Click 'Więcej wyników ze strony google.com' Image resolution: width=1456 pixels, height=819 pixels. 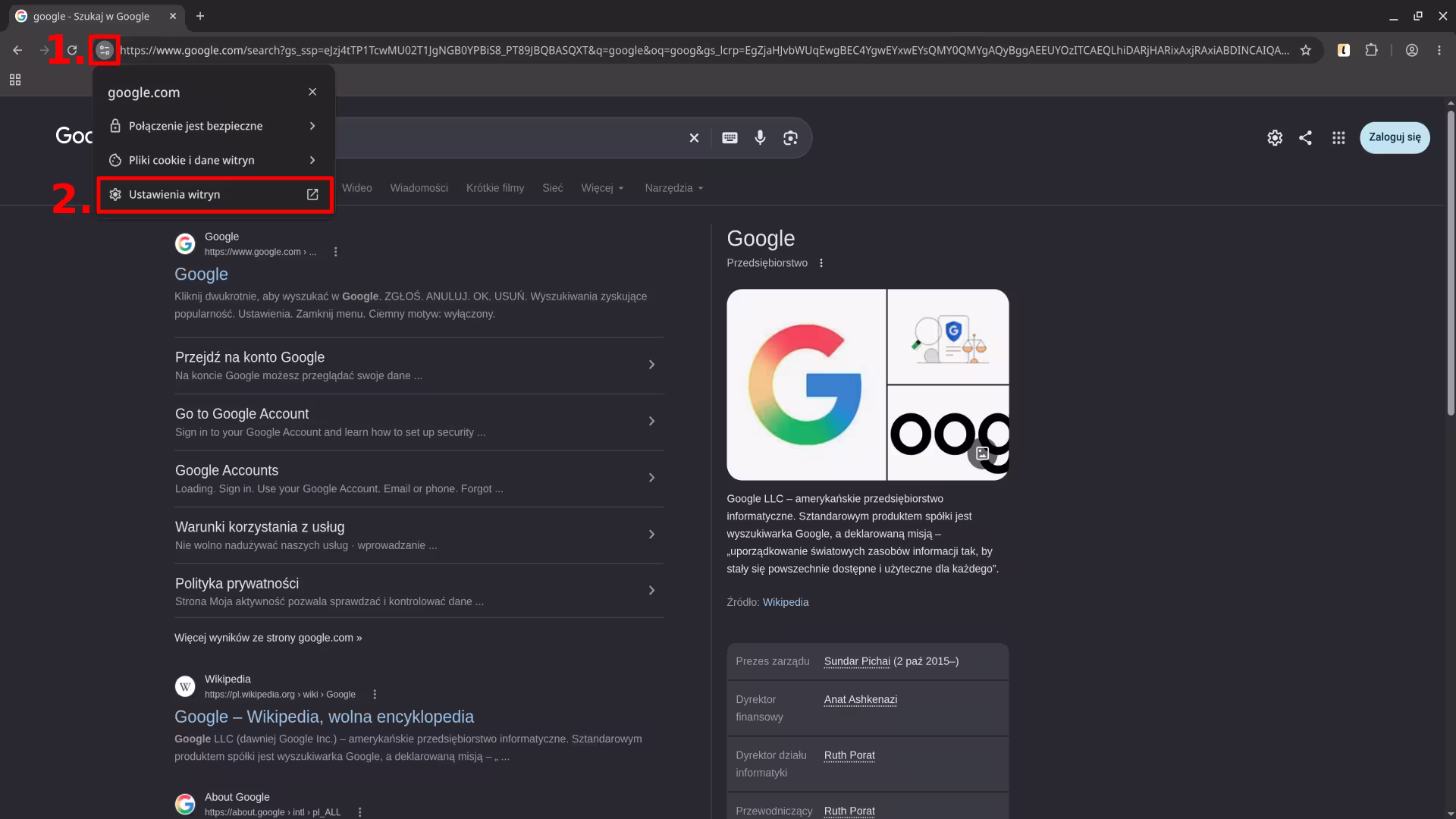coord(268,638)
